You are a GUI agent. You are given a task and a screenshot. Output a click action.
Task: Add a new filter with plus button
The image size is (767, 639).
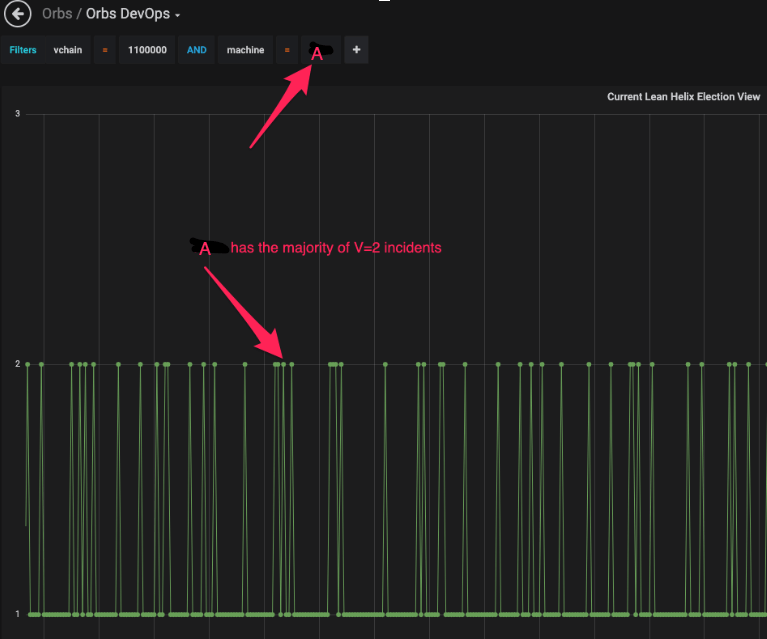coord(357,50)
